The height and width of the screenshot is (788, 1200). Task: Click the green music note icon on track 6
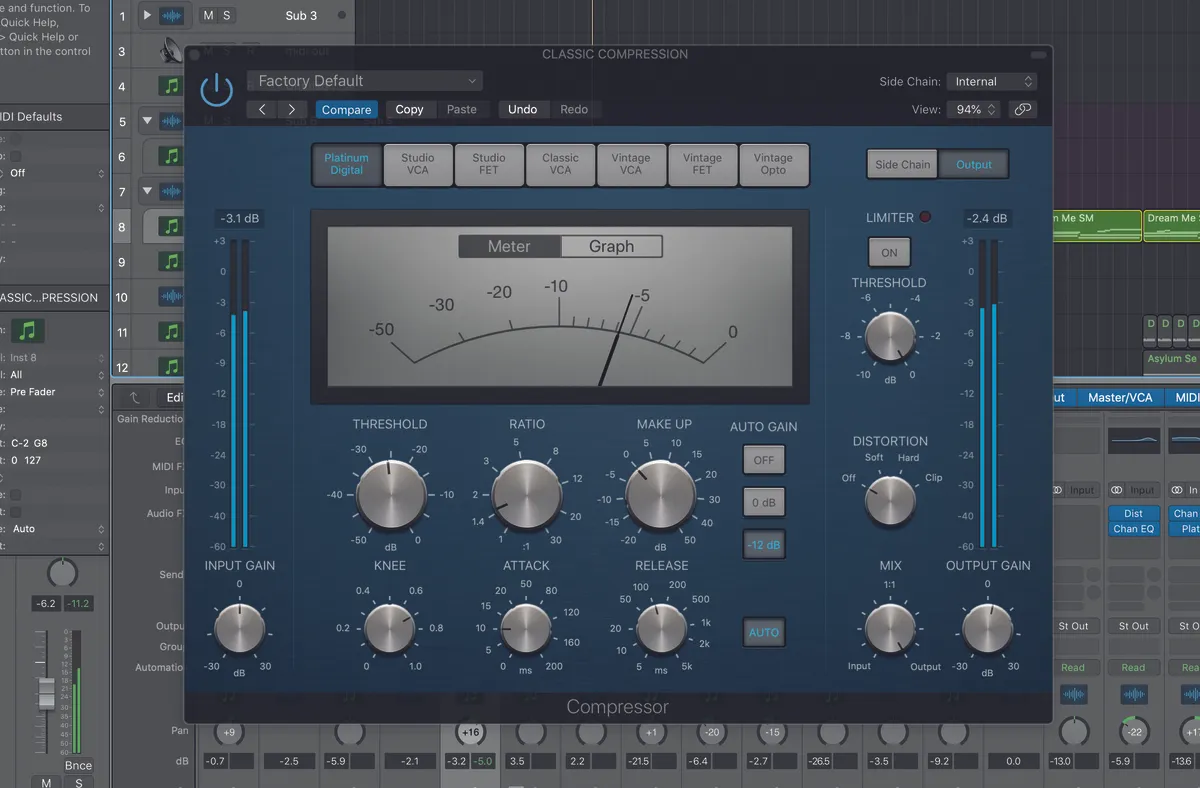pos(172,156)
